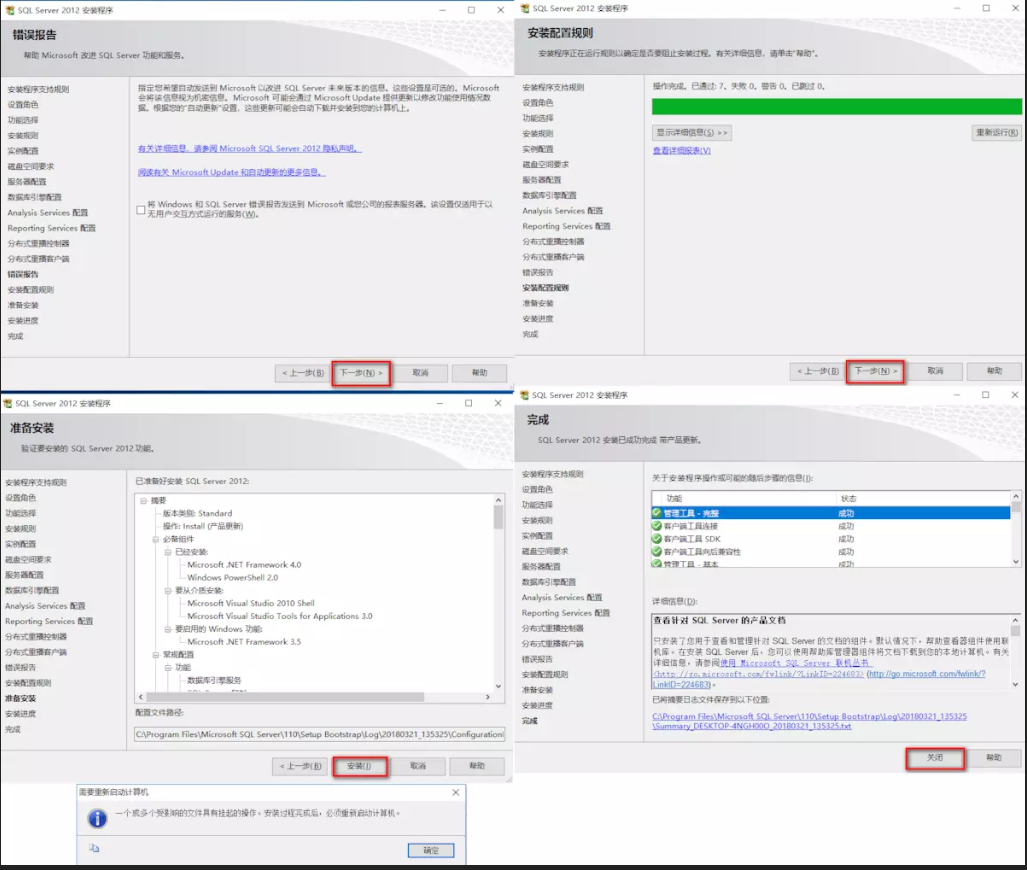Image resolution: width=1027 pixels, height=870 pixels.
Task: Click the SQL Server icon in 准备安装 title bar
Action: click(x=8, y=404)
